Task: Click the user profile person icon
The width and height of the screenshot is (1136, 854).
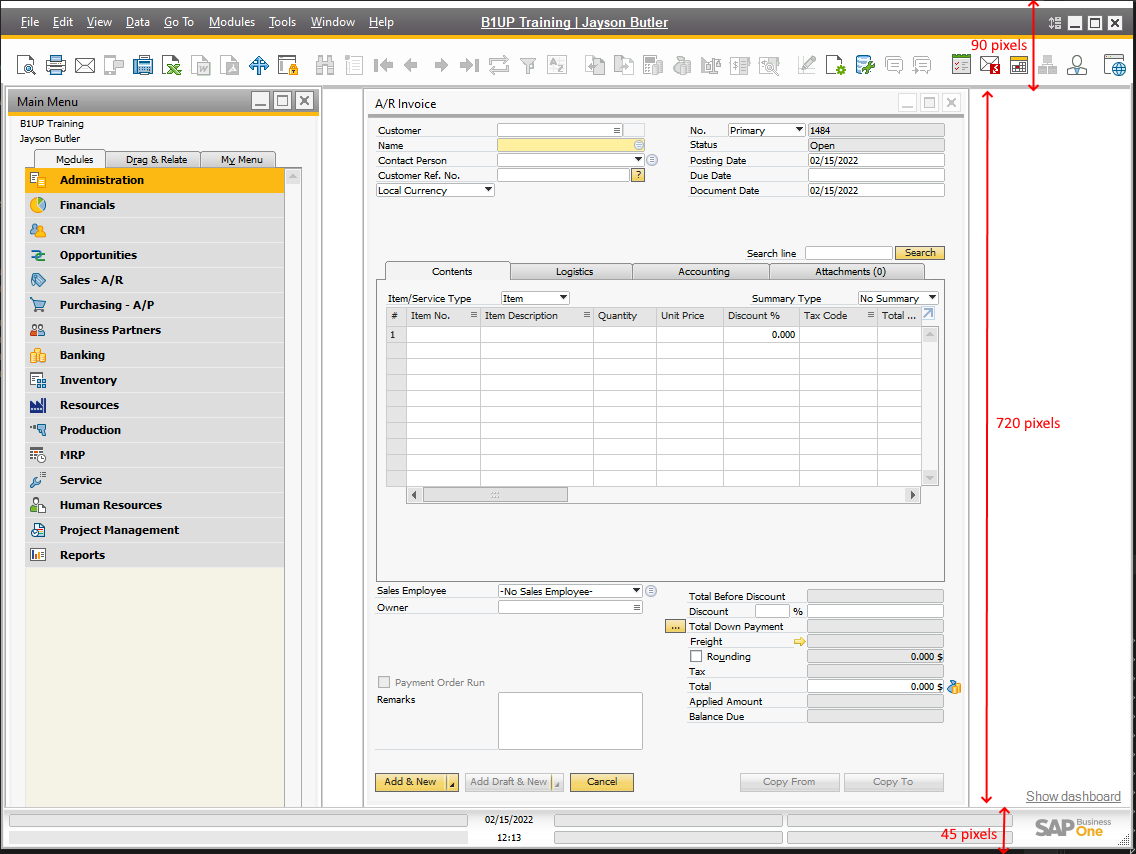Action: (x=1077, y=65)
